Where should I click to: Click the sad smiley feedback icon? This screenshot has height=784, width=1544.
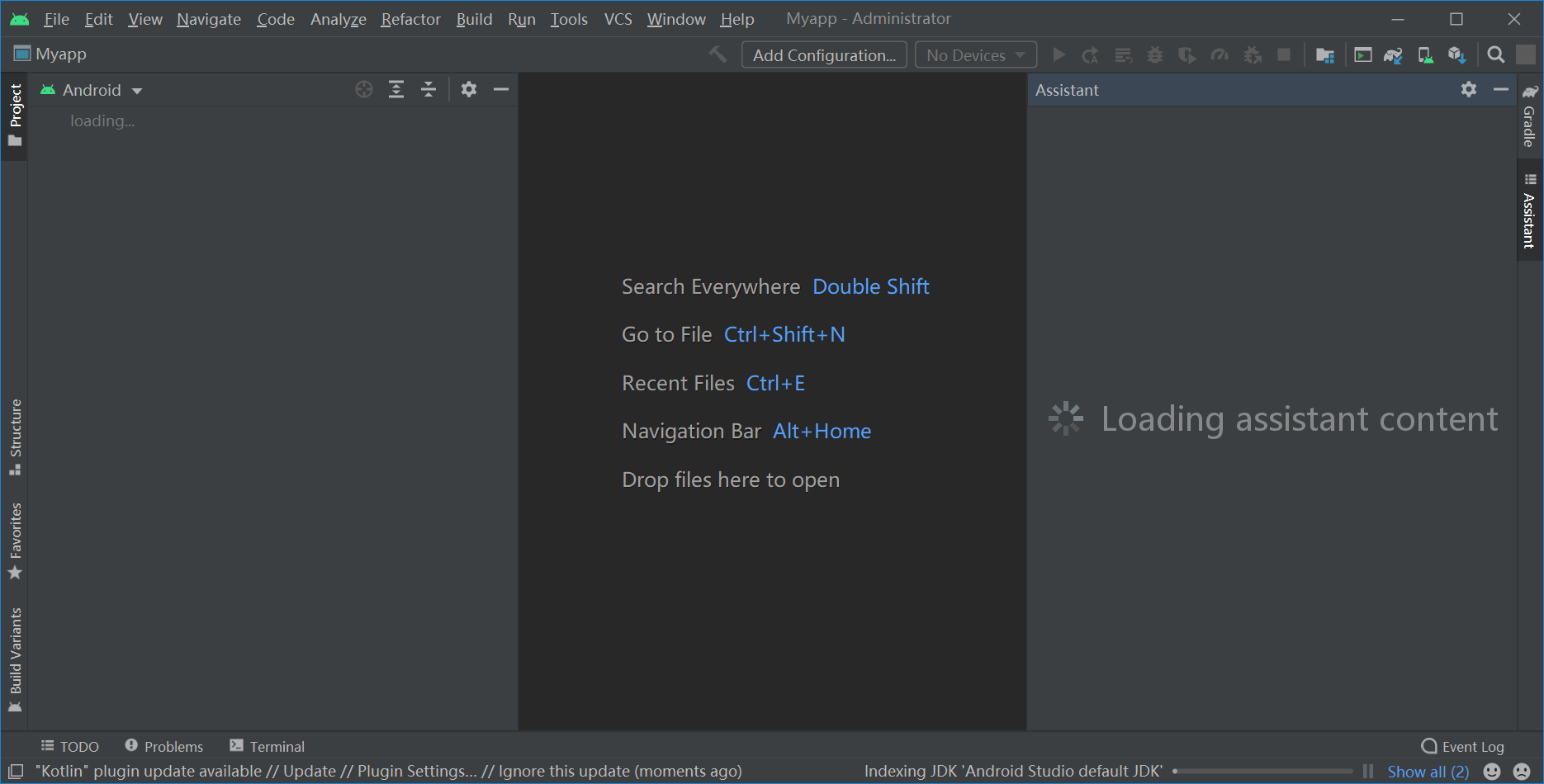coord(1522,772)
